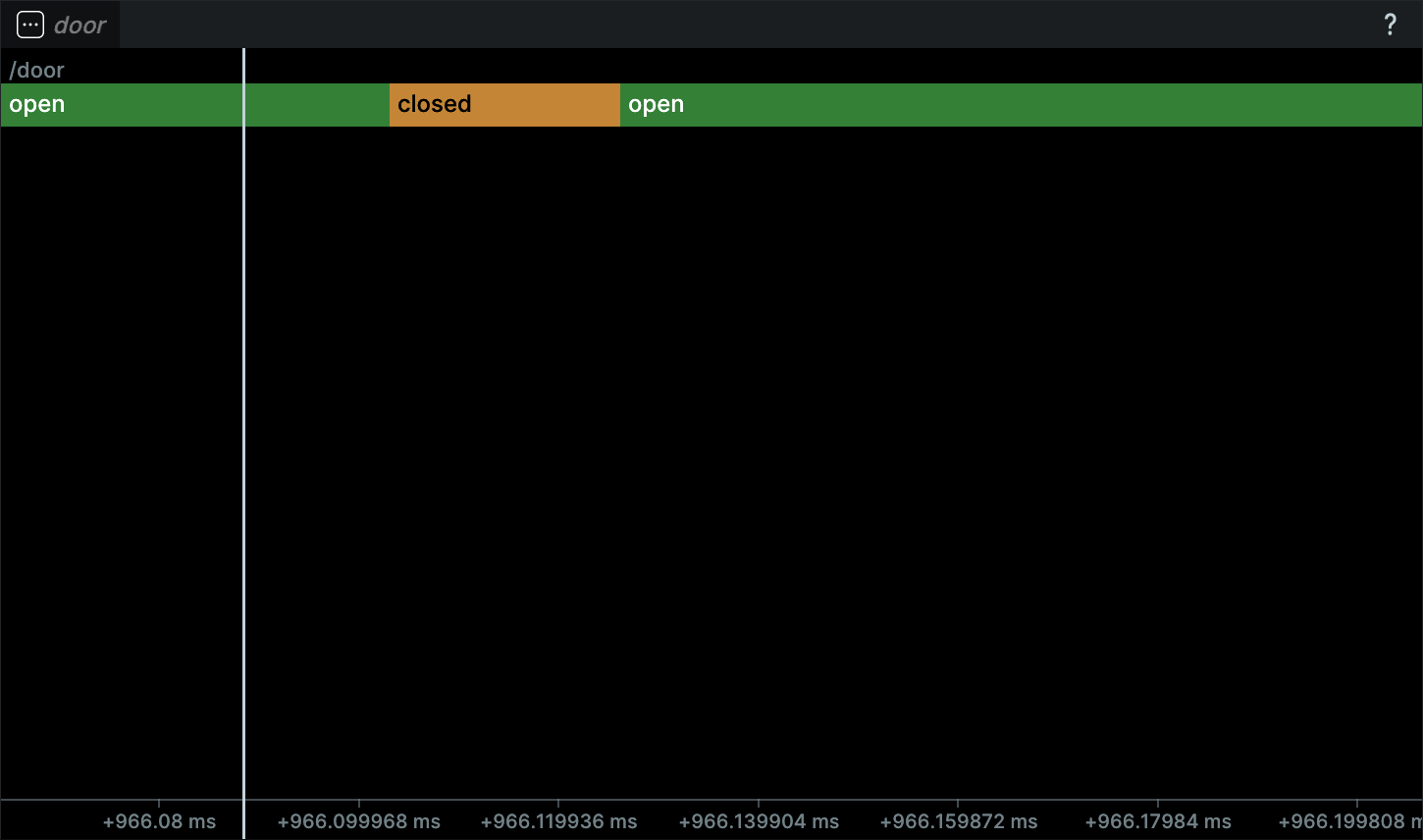Click the +966.08 ms axis label
The height and width of the screenshot is (840, 1423).
pos(159,821)
